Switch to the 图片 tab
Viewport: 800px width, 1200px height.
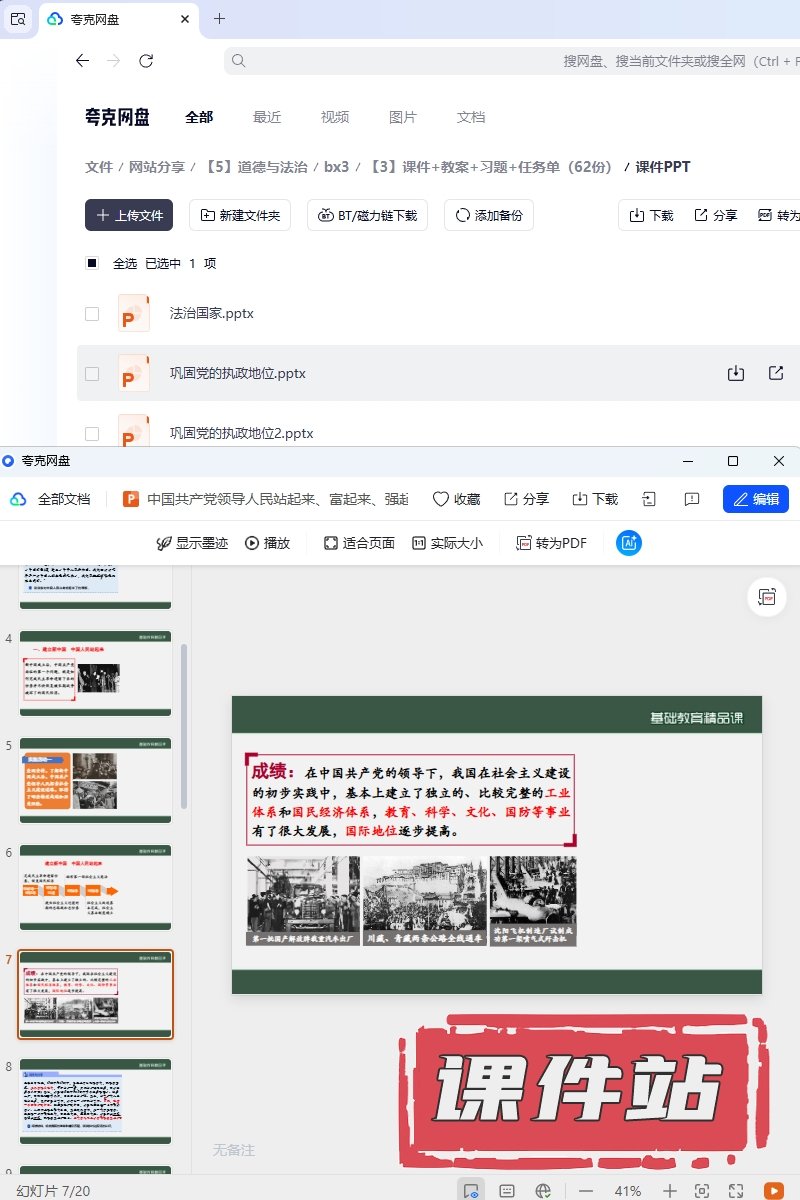point(402,117)
